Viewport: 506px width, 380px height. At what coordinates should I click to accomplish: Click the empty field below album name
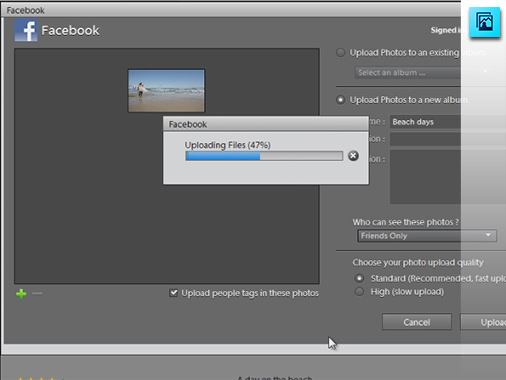448,139
